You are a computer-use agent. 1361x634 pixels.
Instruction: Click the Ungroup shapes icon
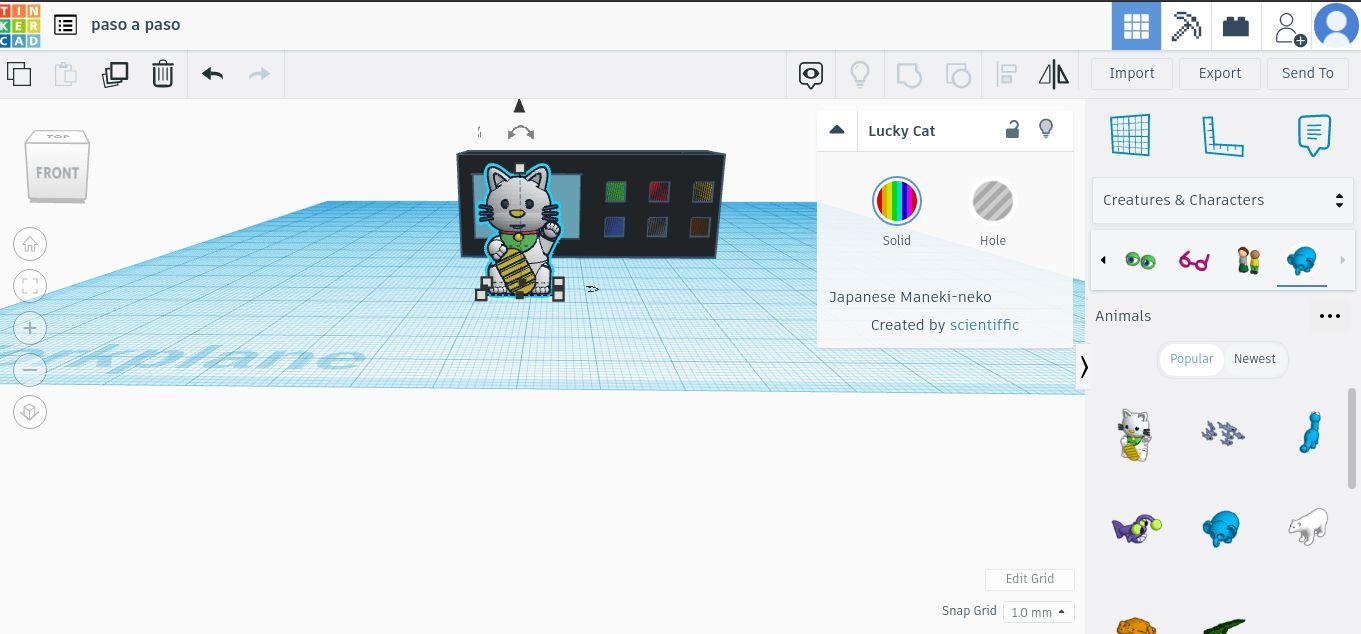tap(957, 74)
